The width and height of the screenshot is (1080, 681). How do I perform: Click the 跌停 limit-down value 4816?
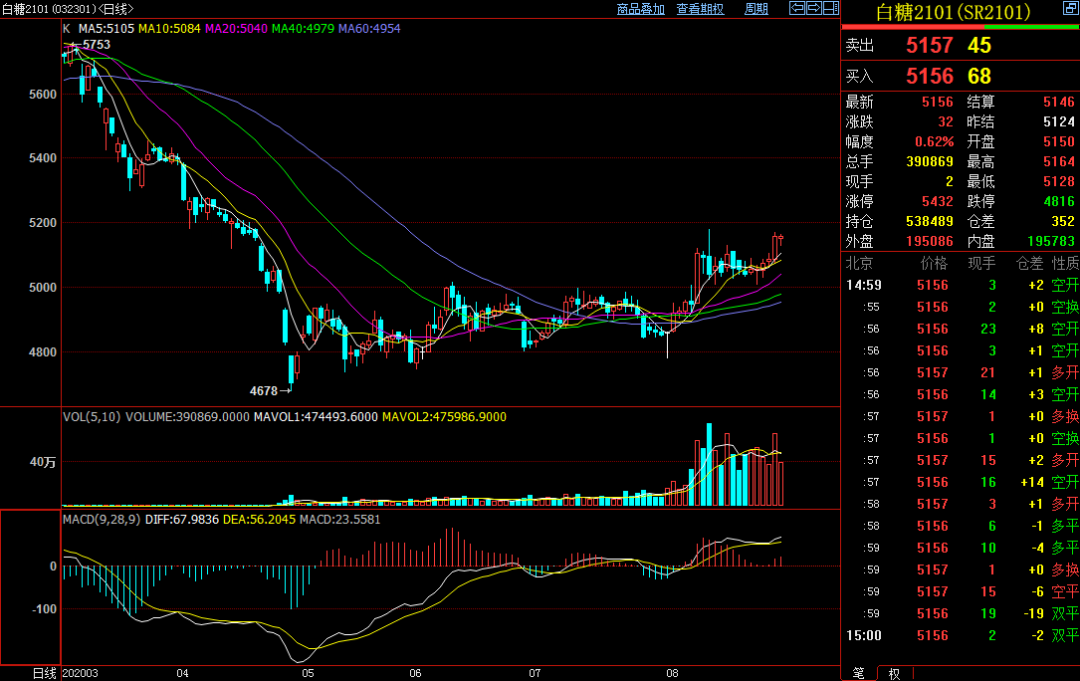tap(1059, 202)
